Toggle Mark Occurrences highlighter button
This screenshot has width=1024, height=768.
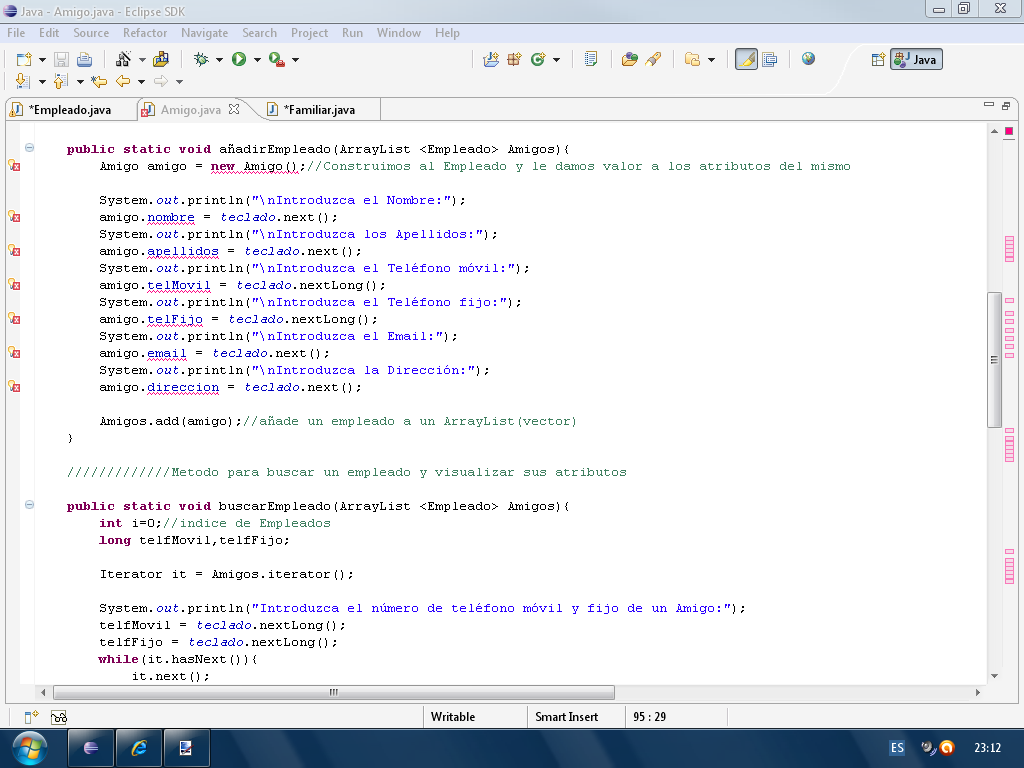point(746,59)
